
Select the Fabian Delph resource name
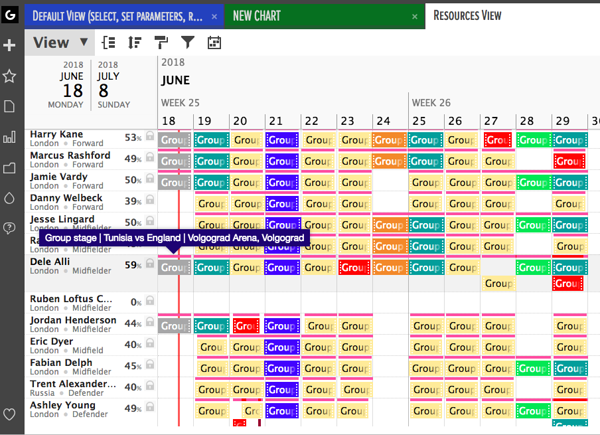tap(61, 362)
